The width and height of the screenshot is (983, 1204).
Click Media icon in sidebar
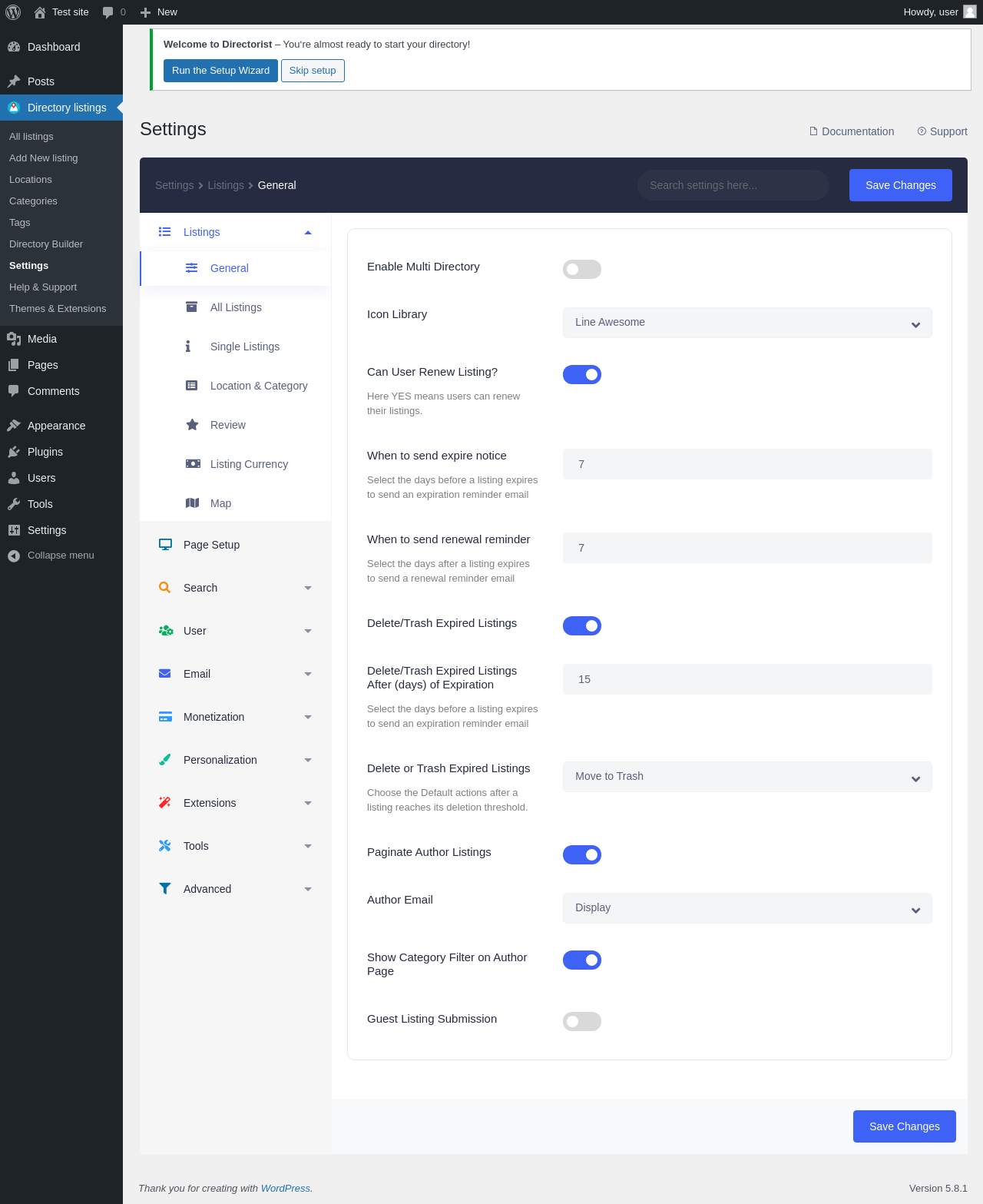(14, 339)
